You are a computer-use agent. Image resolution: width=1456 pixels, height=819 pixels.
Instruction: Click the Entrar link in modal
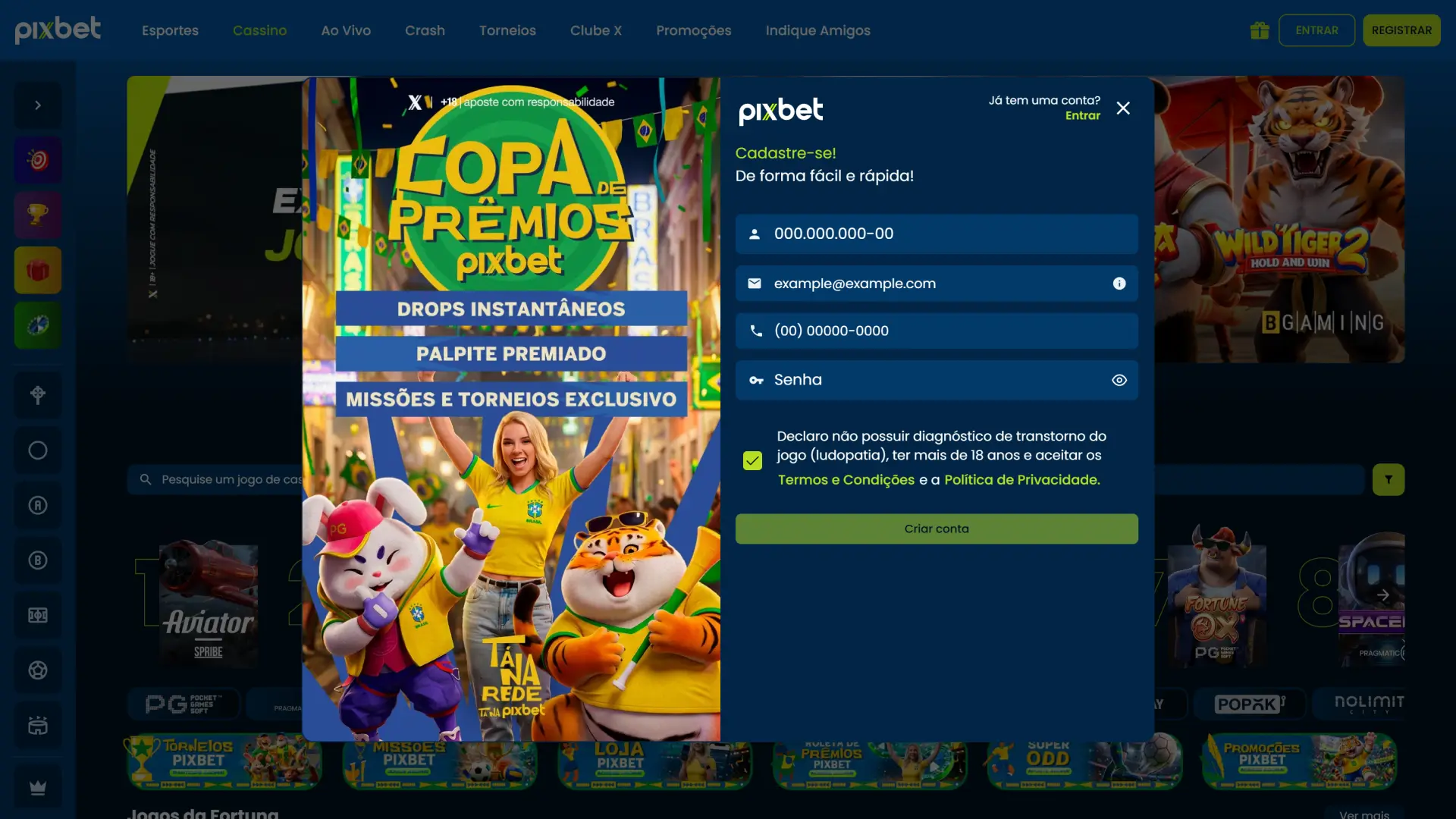(x=1082, y=116)
